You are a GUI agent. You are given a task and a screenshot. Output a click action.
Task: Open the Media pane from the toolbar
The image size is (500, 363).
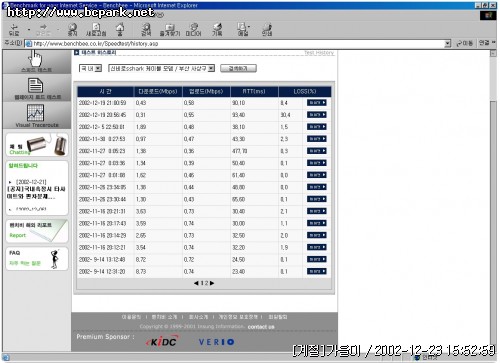click(x=193, y=30)
